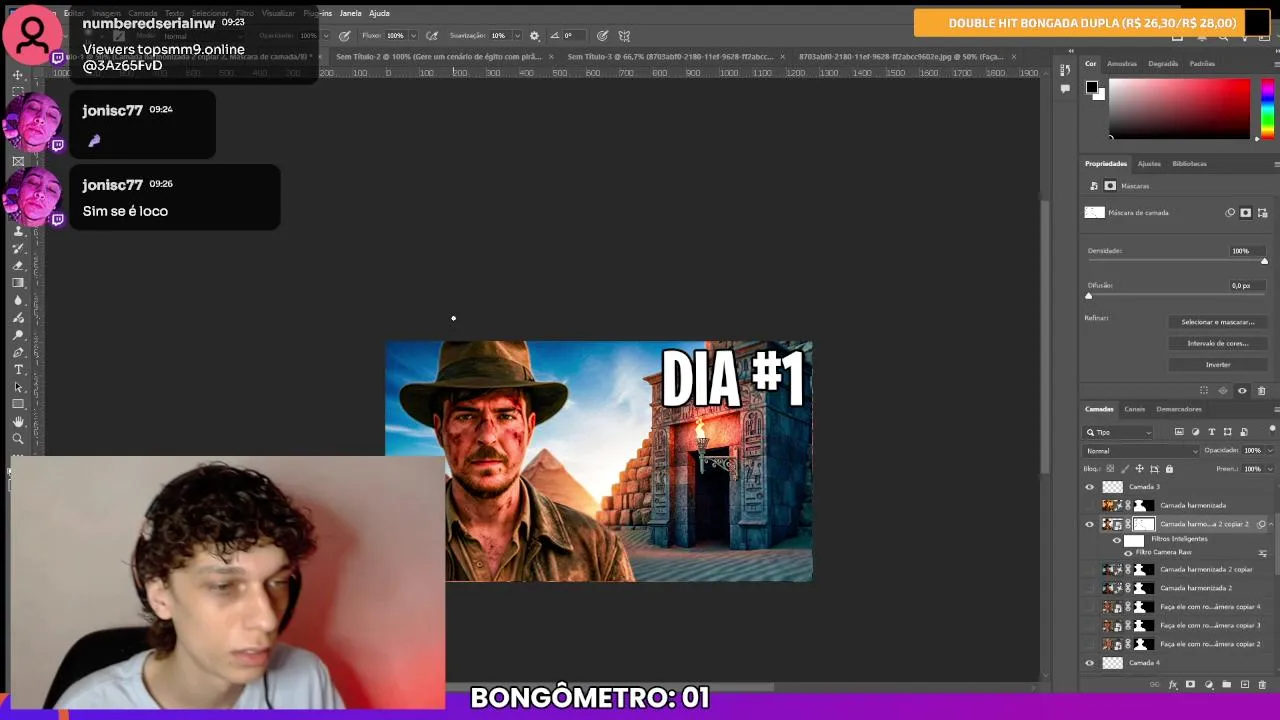Select the Move tool

pyautogui.click(x=18, y=74)
